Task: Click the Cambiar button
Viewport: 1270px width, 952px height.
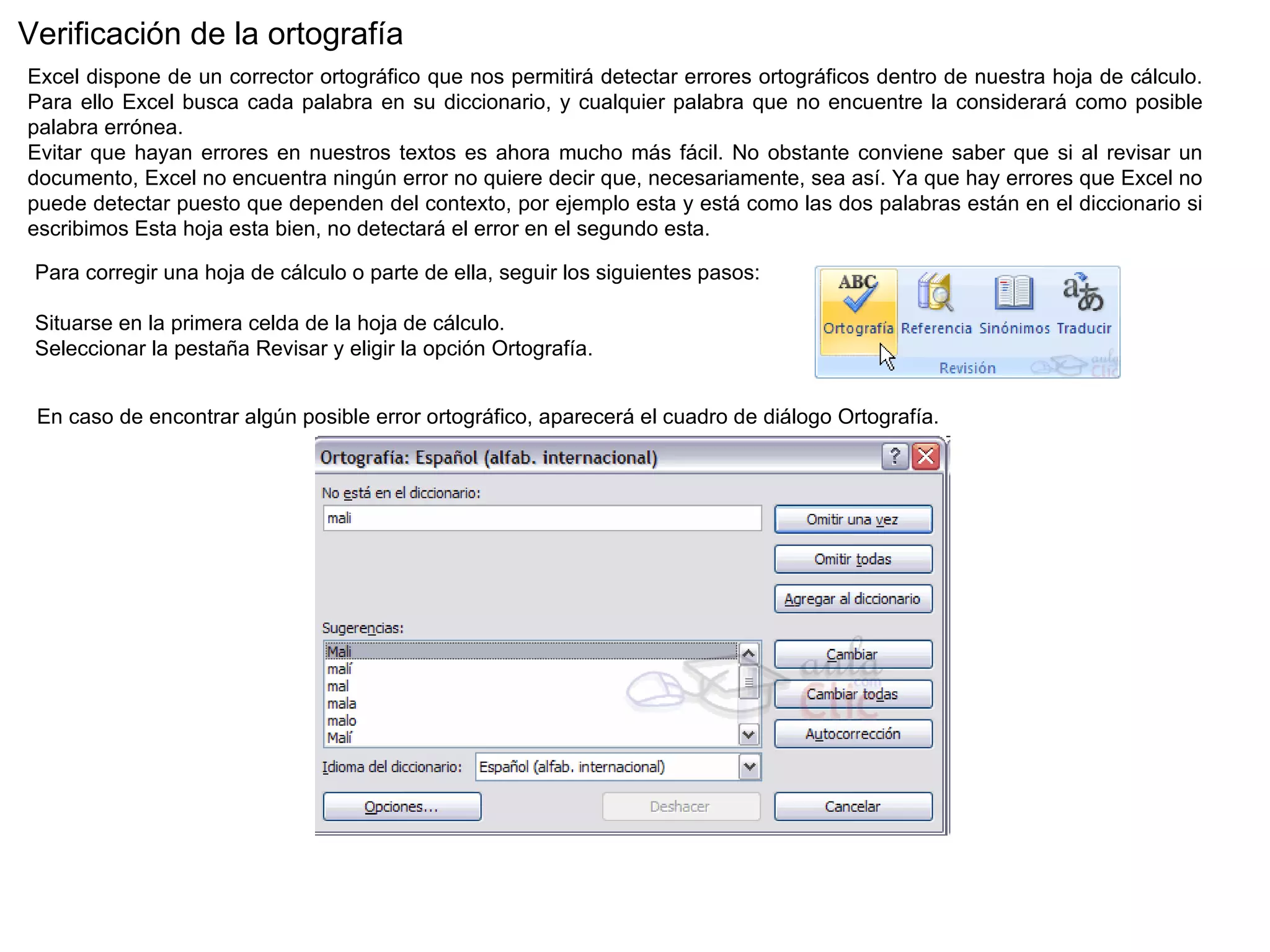Action: point(853,654)
